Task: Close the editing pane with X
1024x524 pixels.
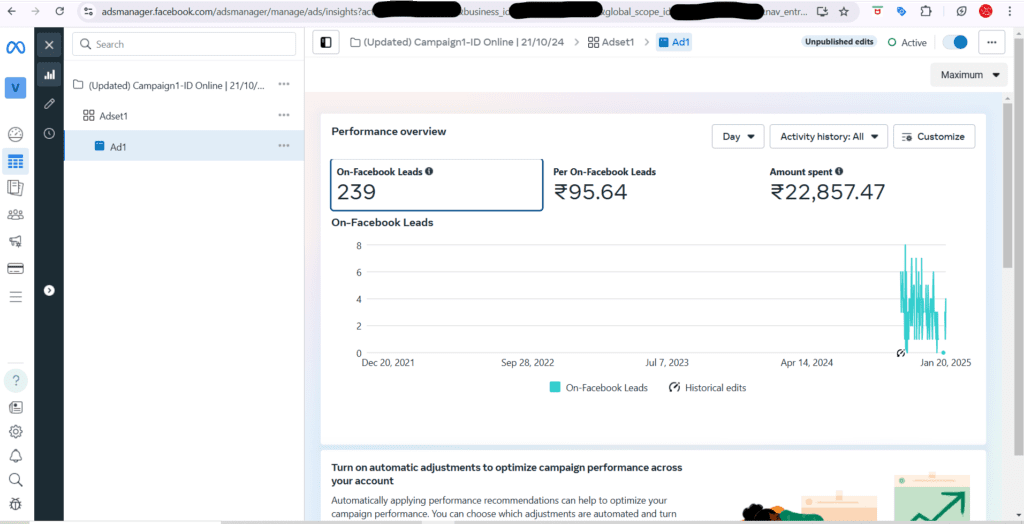Action: coord(49,45)
